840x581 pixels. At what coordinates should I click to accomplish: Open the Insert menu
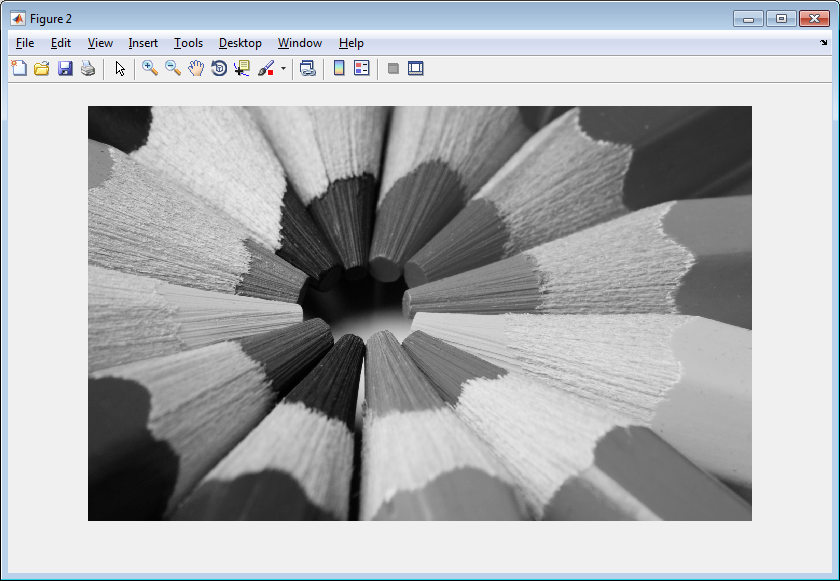pyautogui.click(x=143, y=43)
